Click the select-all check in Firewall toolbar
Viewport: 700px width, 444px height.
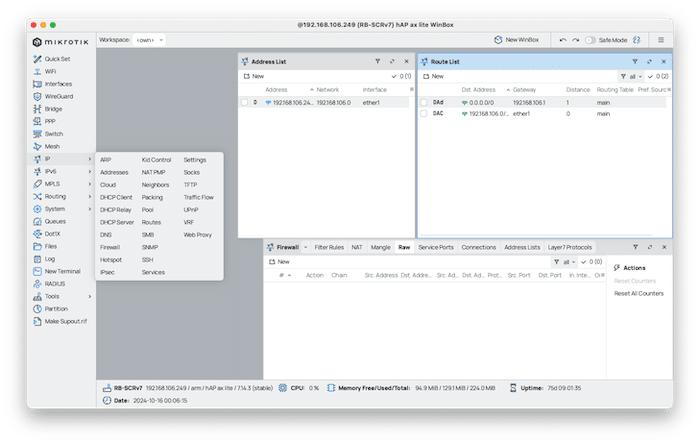[584, 262]
